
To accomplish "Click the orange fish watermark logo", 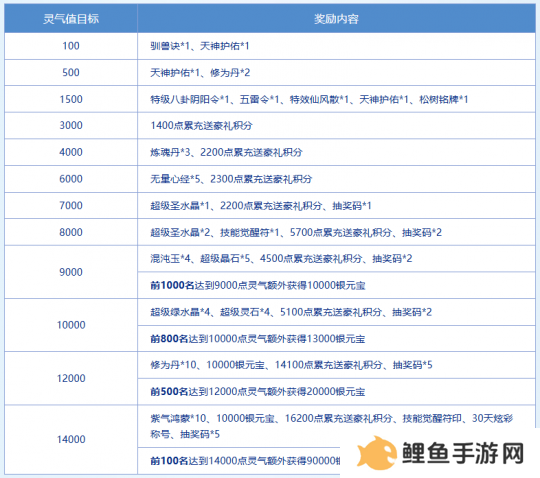I will pyautogui.click(x=377, y=453).
